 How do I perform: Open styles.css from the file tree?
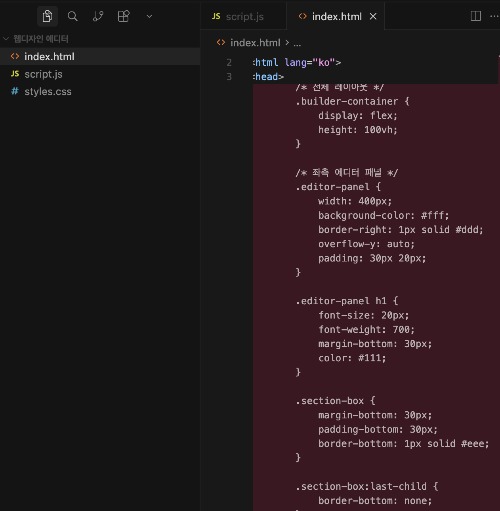(100, 91)
